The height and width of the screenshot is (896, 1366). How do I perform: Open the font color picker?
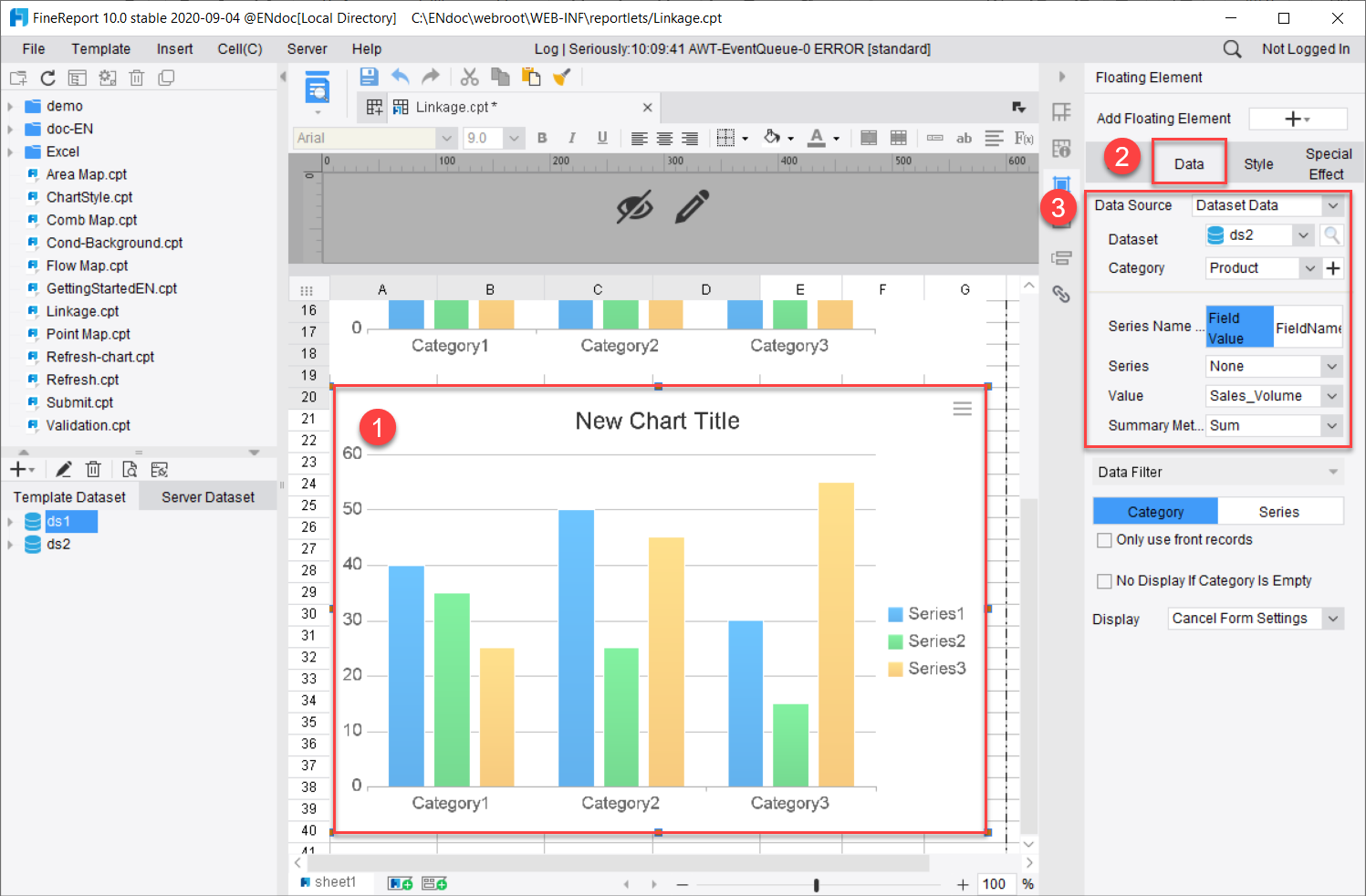point(822,138)
